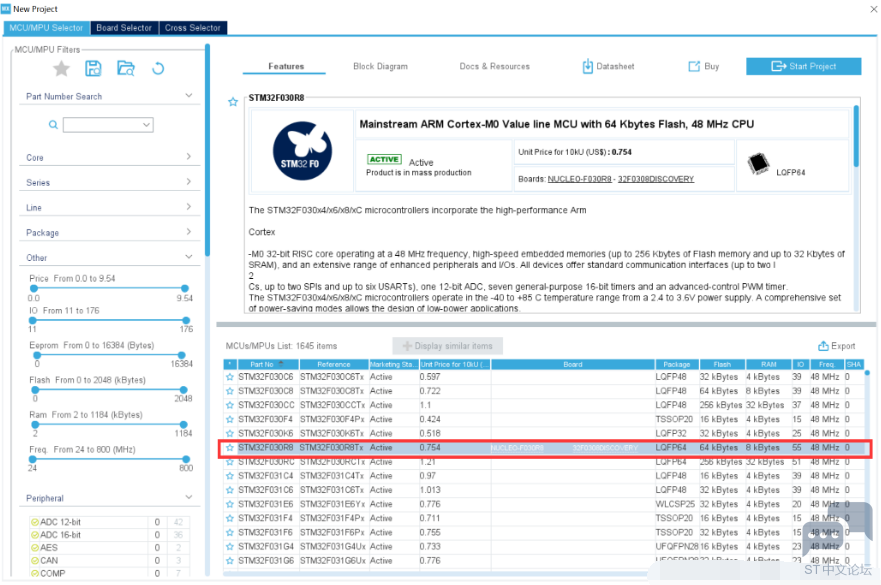Viewport: 881px width, 585px height.
Task: Click the Start Project button
Action: click(x=803, y=66)
